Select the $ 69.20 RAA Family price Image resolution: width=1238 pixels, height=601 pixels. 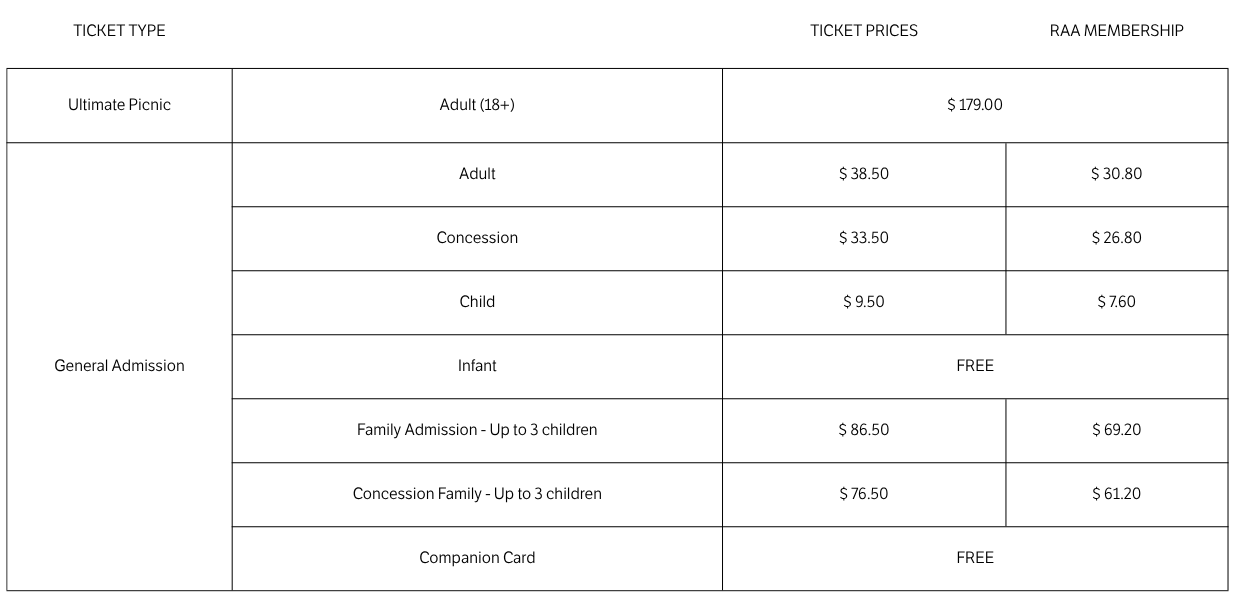1116,430
